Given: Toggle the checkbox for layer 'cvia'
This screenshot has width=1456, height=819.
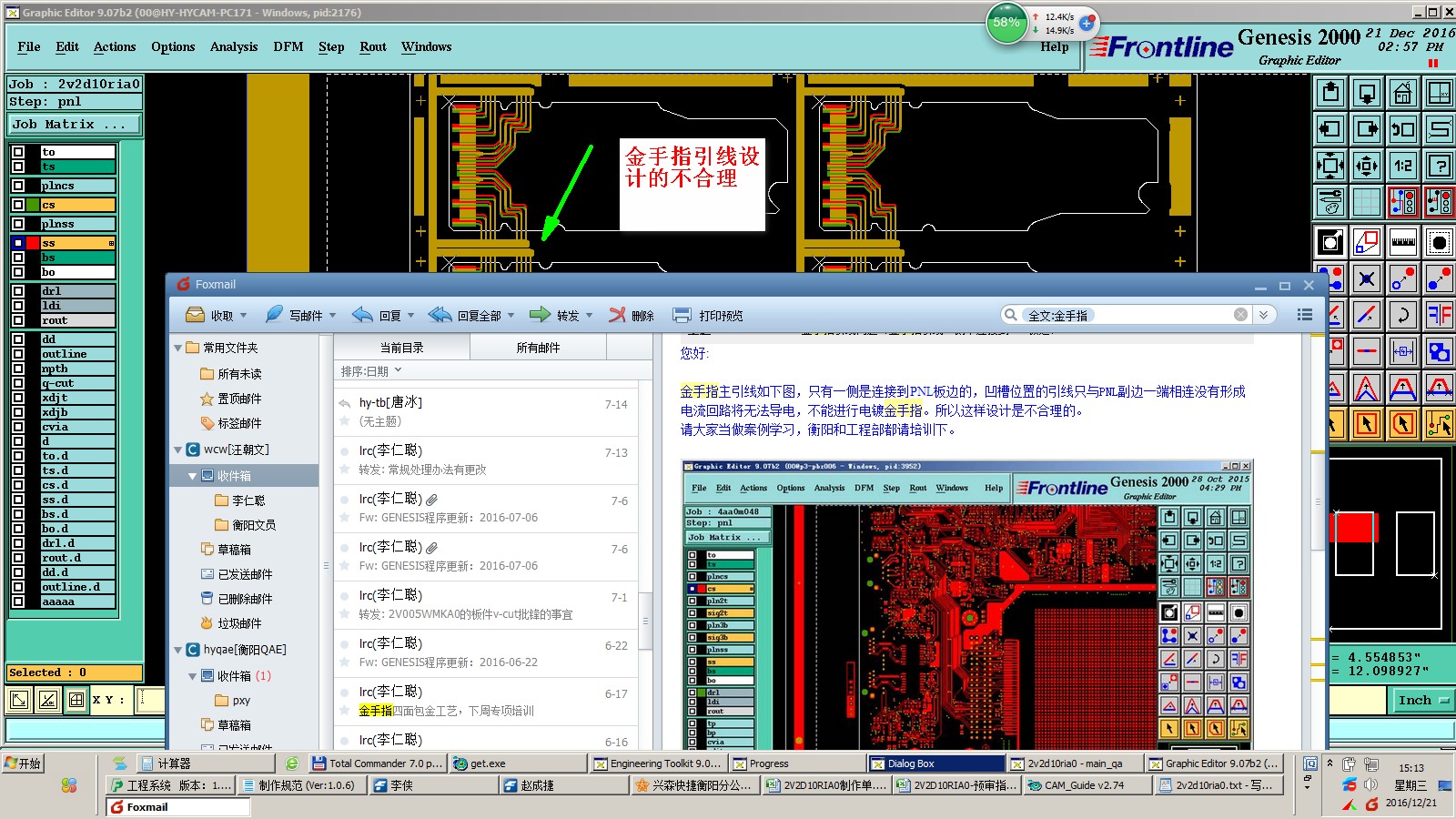Looking at the screenshot, I should [x=18, y=427].
